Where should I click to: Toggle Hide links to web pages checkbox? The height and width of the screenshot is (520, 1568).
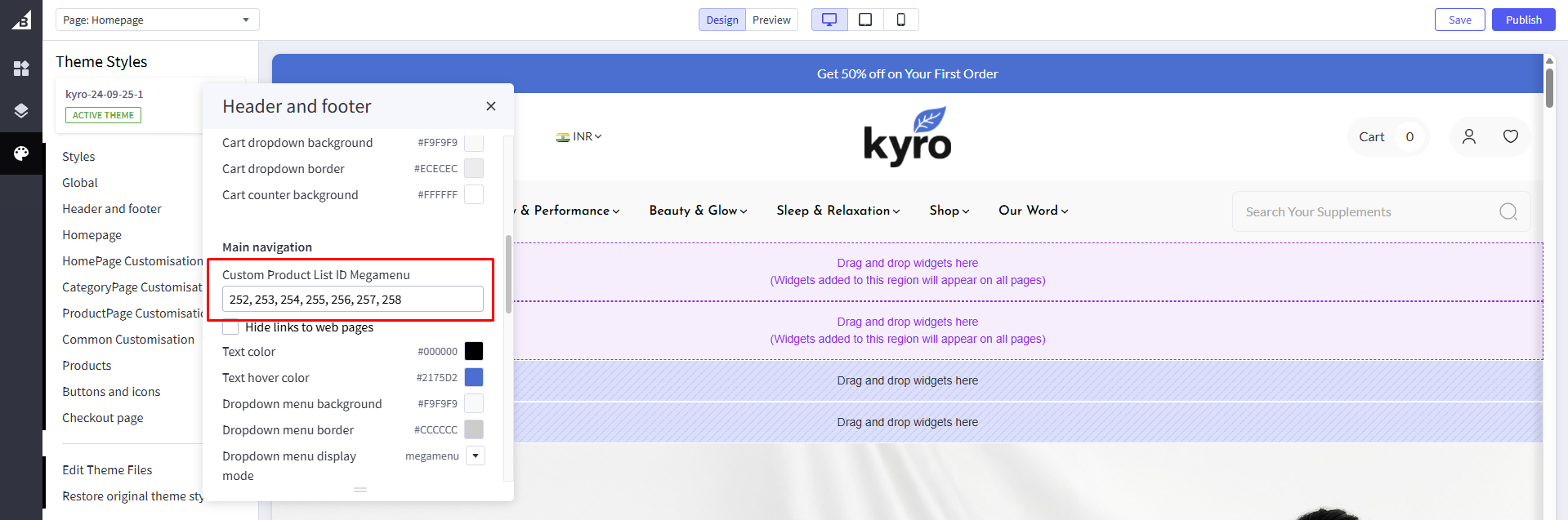point(231,327)
